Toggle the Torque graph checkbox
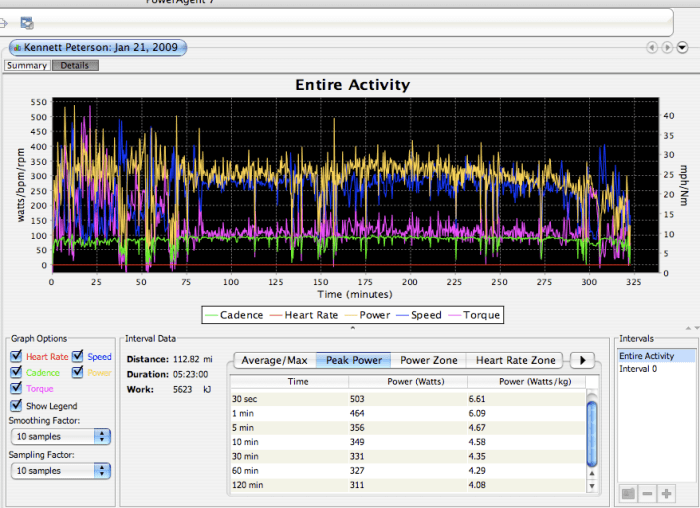 tap(16, 389)
